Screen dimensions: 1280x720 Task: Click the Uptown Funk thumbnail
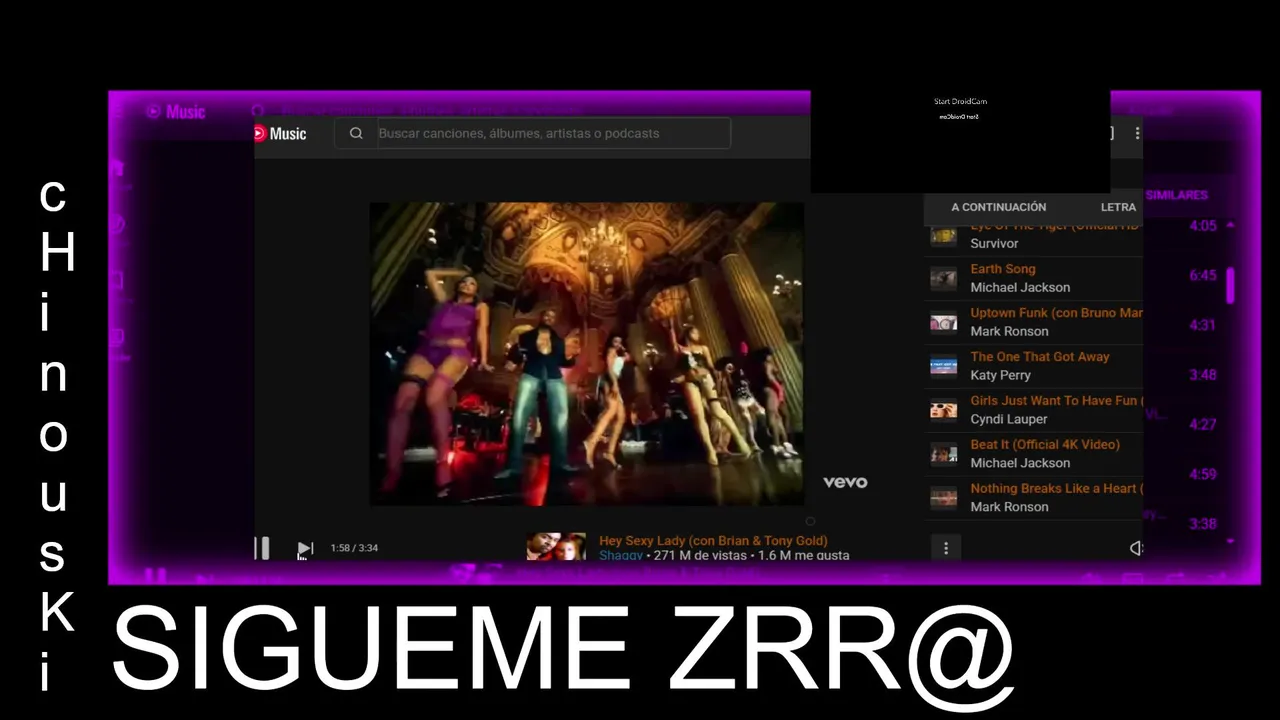click(x=944, y=322)
